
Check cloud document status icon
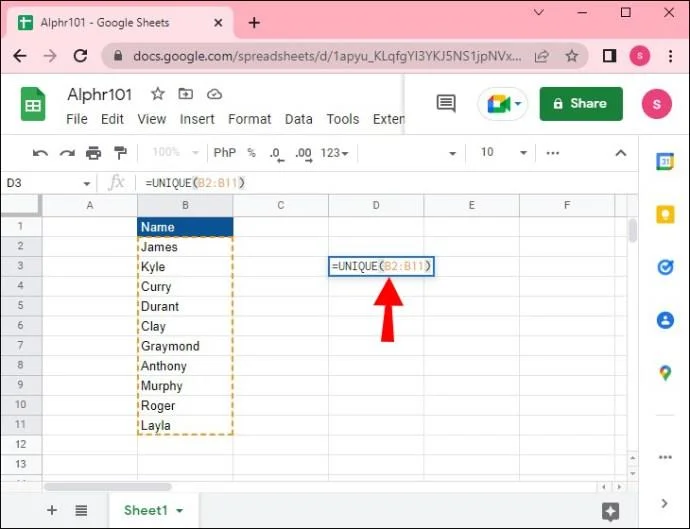214,94
